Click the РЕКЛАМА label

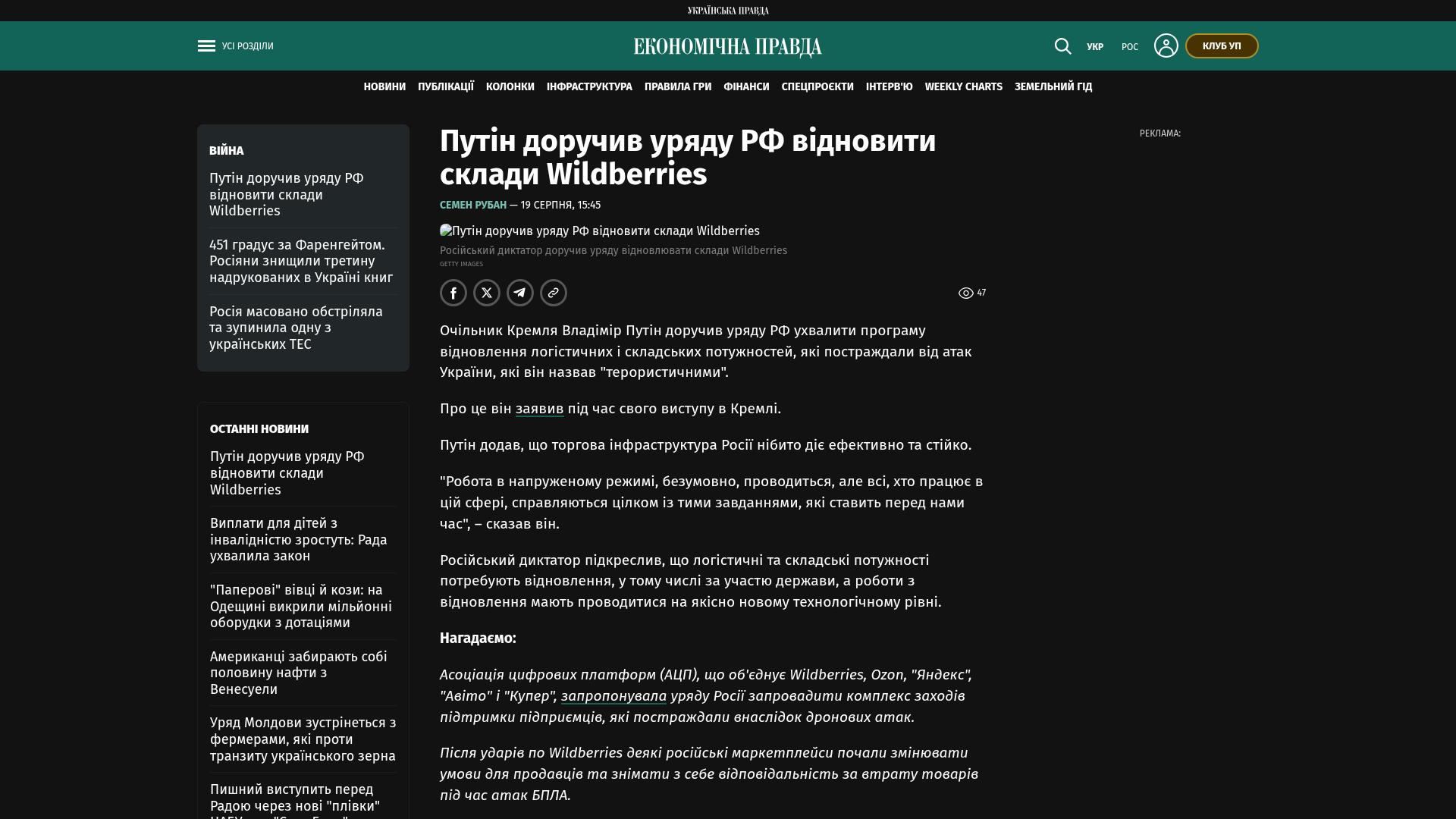[1160, 133]
